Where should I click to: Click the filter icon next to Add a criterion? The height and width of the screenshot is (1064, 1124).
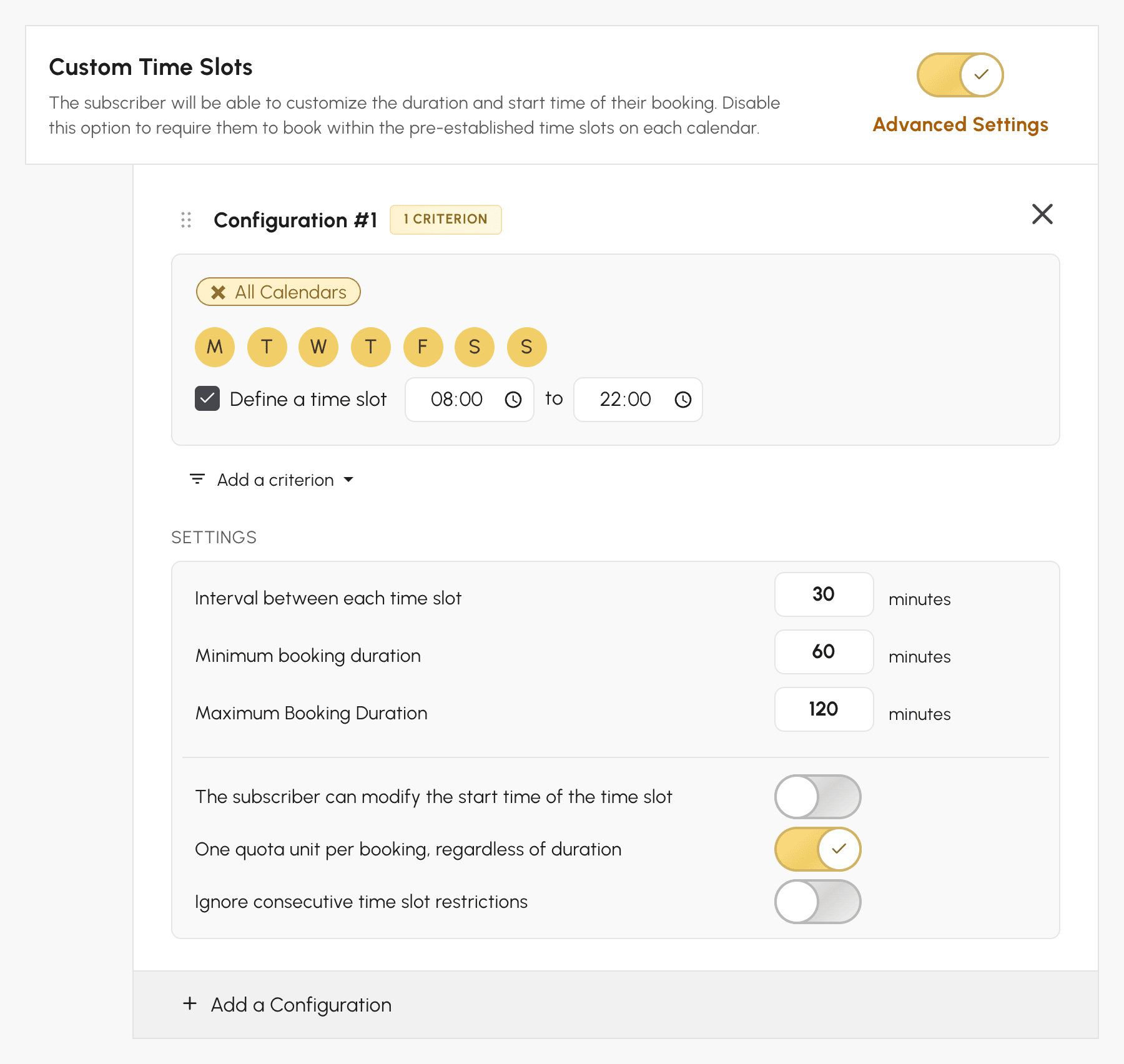pos(197,480)
